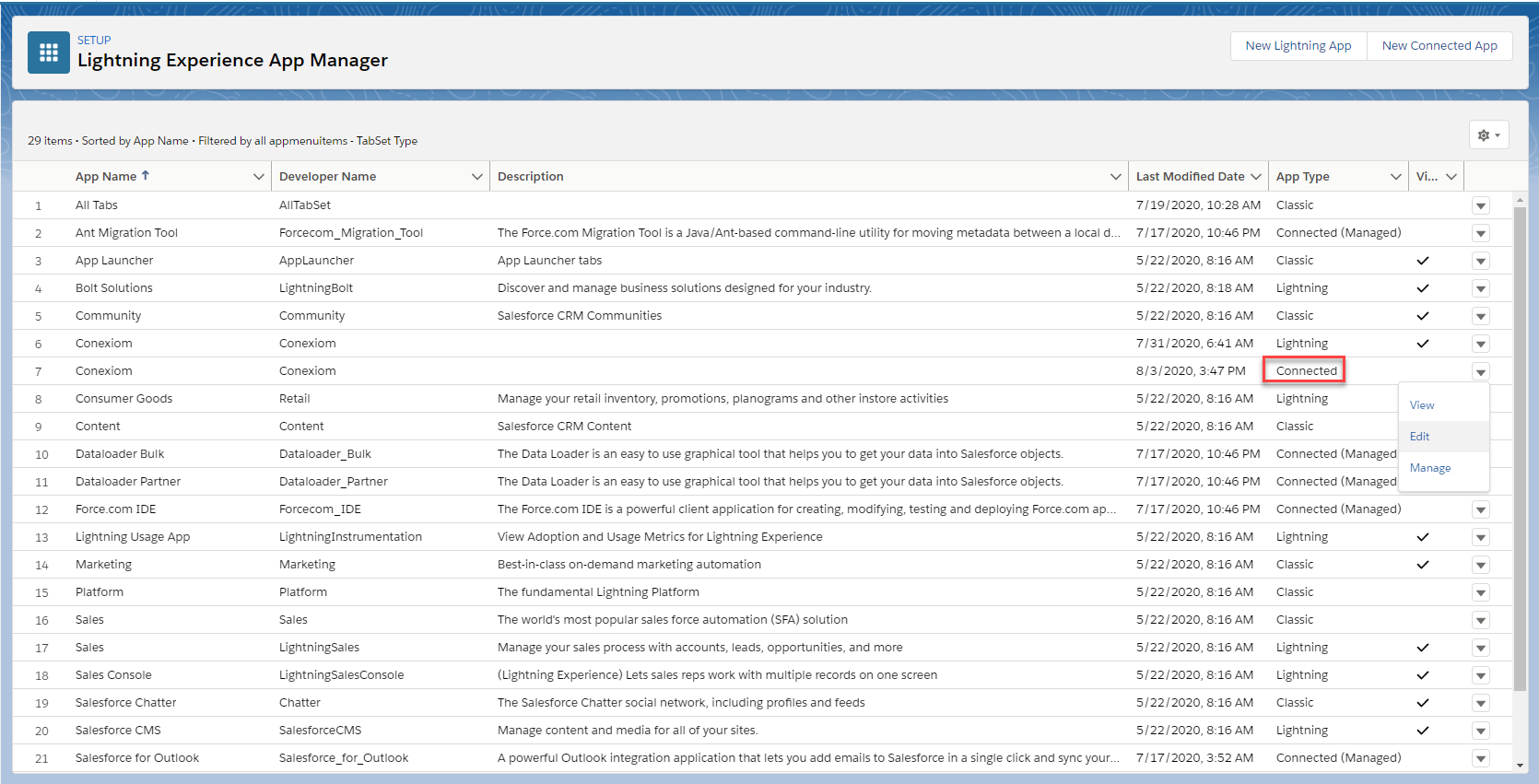Click the visible checkmark for Marketing
The image size is (1539, 784).
pyautogui.click(x=1422, y=565)
